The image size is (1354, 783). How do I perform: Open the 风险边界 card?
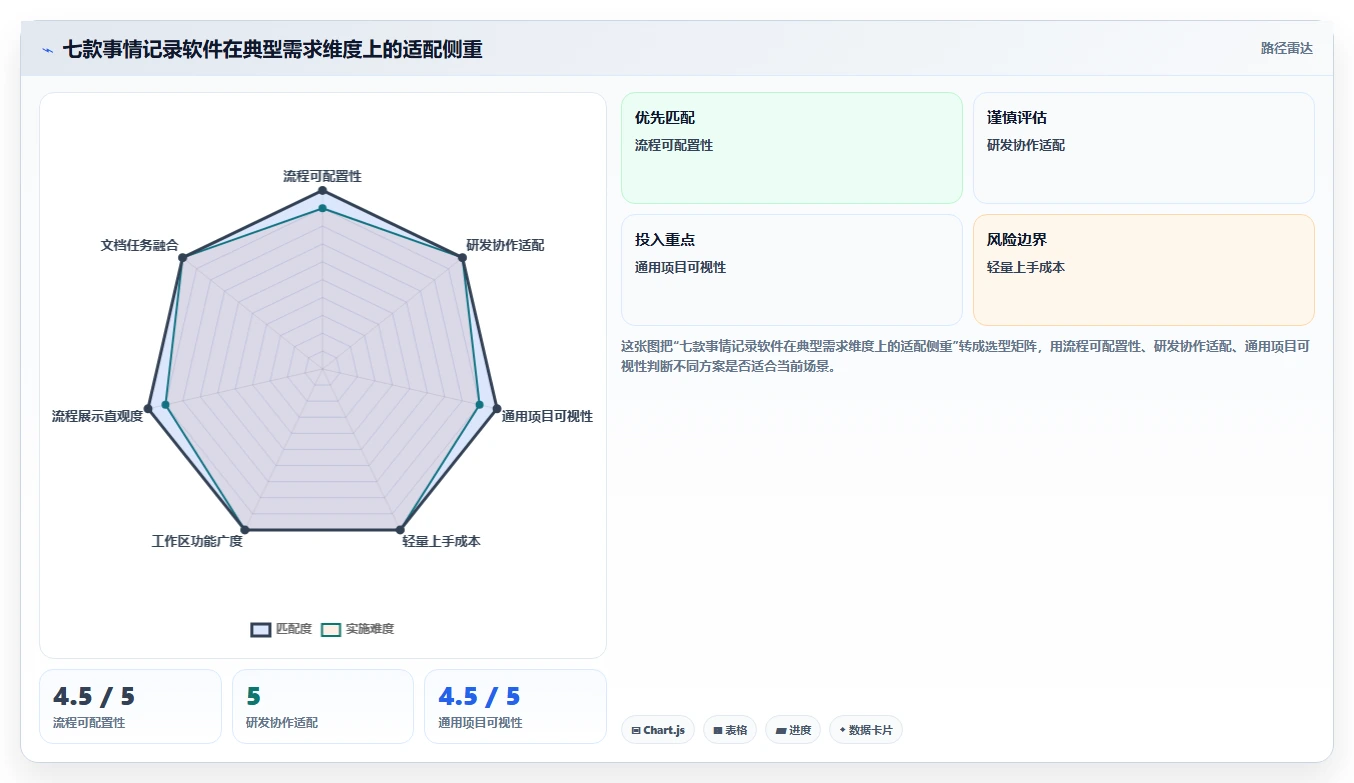[1143, 270]
